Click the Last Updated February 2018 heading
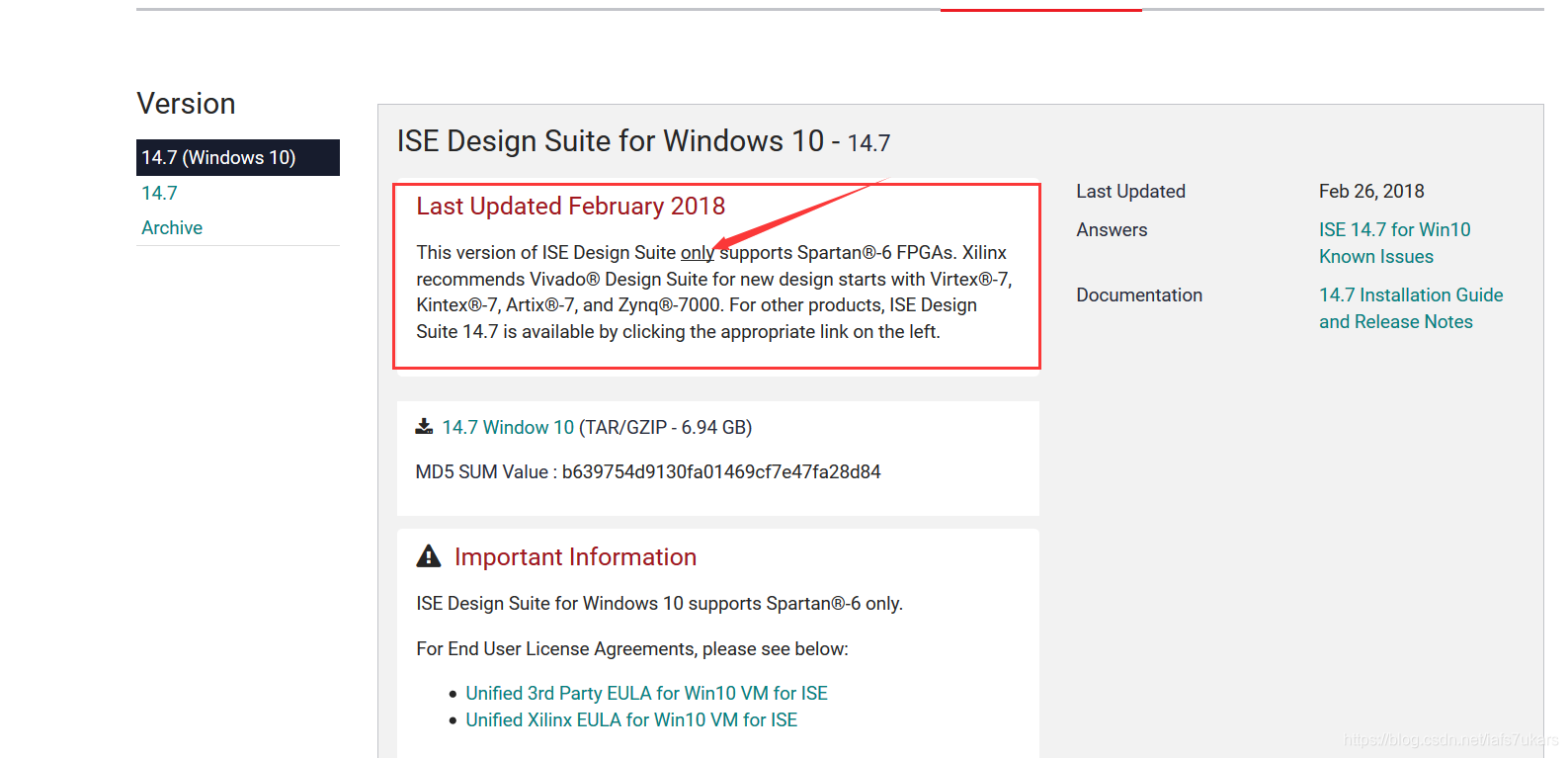 (571, 206)
